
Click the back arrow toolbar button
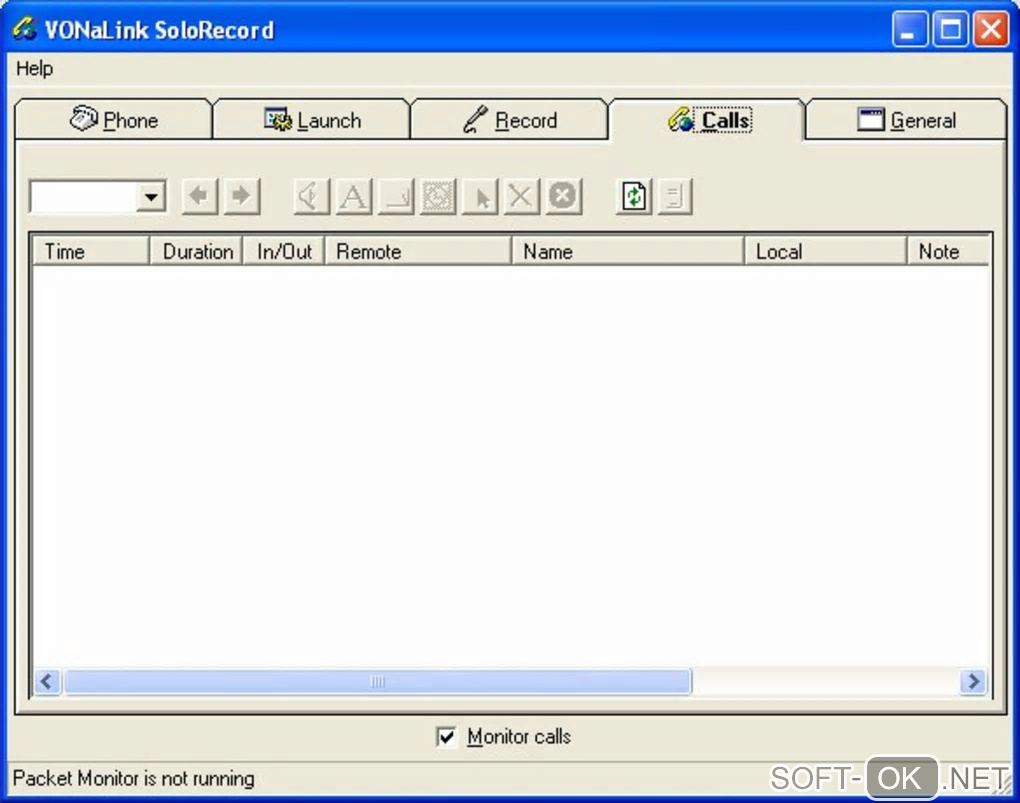tap(199, 196)
